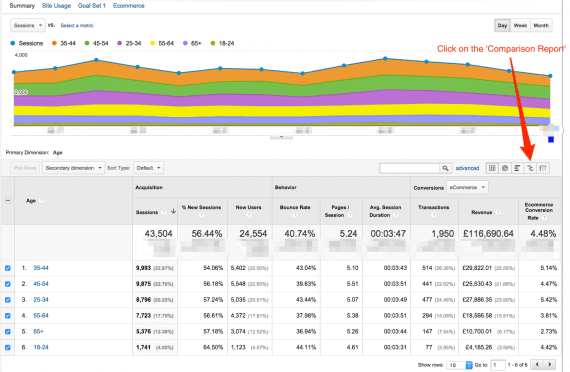Screen dimensions: 570x372
Task: Sort by the % New Sessions header
Action: pos(201,207)
